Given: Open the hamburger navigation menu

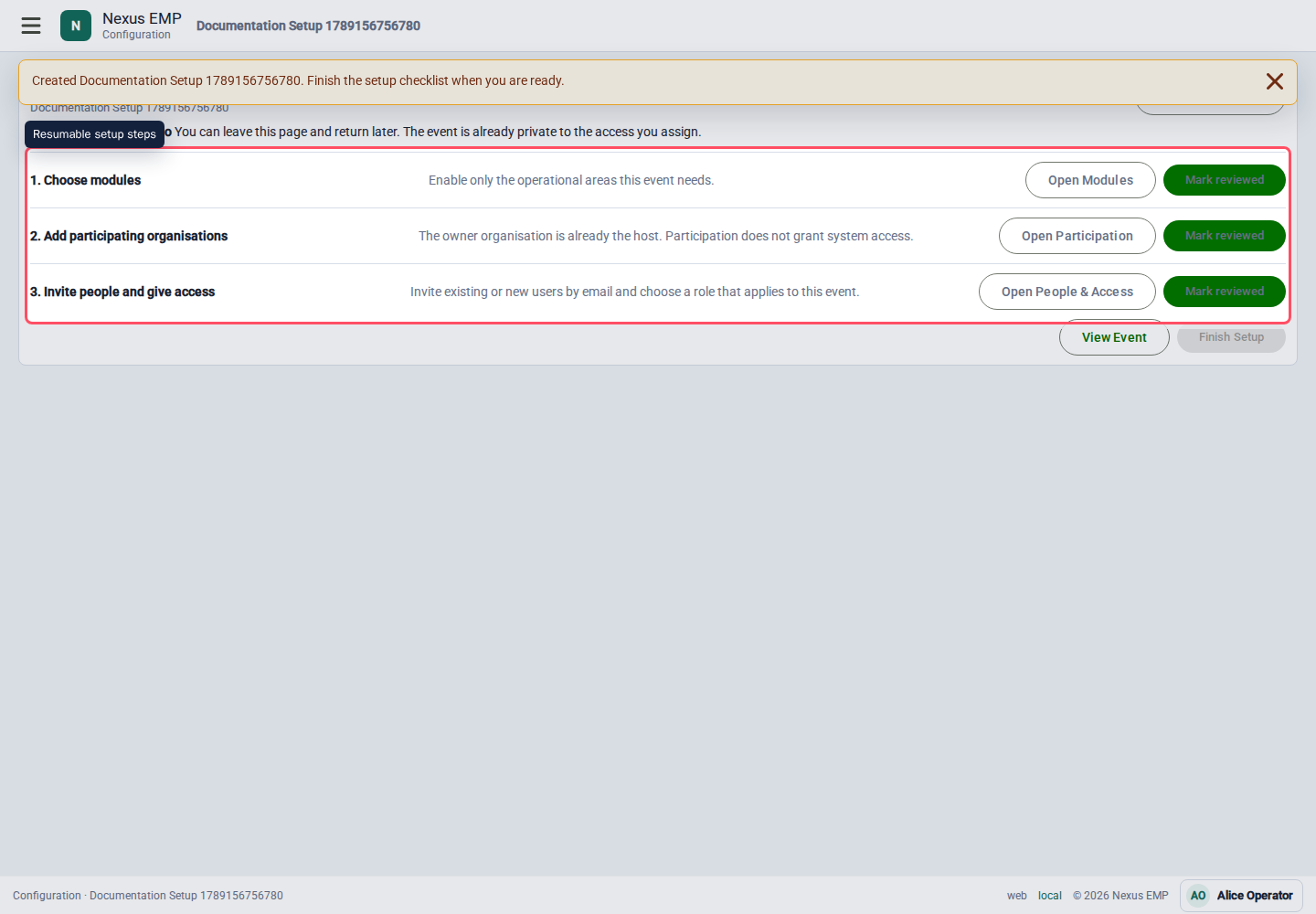Looking at the screenshot, I should (31, 26).
